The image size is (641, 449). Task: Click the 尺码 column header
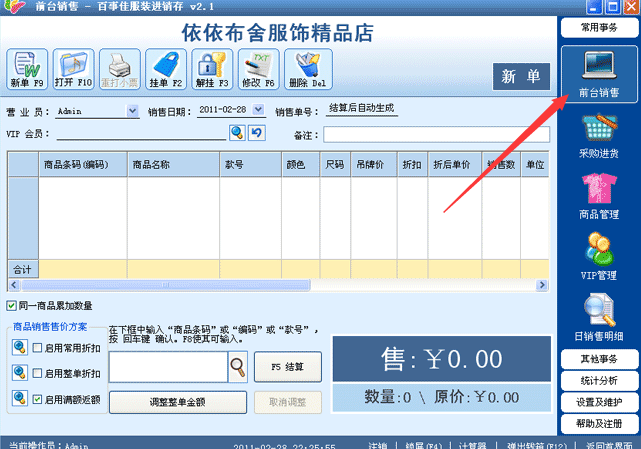[x=335, y=164]
